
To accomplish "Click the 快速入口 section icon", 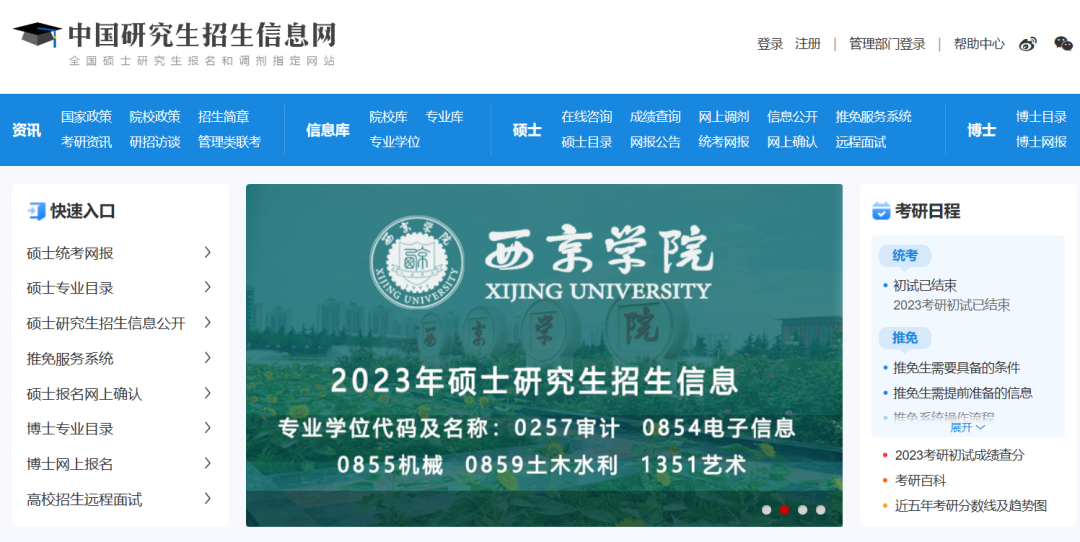I will coord(36,211).
